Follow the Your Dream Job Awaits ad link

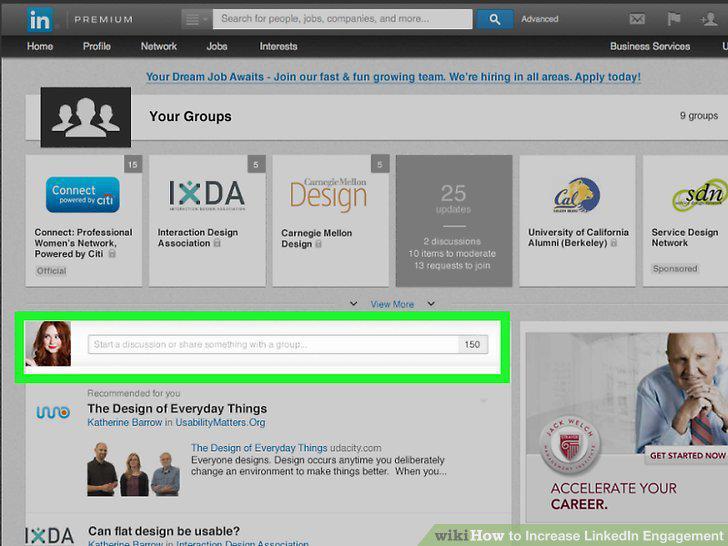click(393, 77)
